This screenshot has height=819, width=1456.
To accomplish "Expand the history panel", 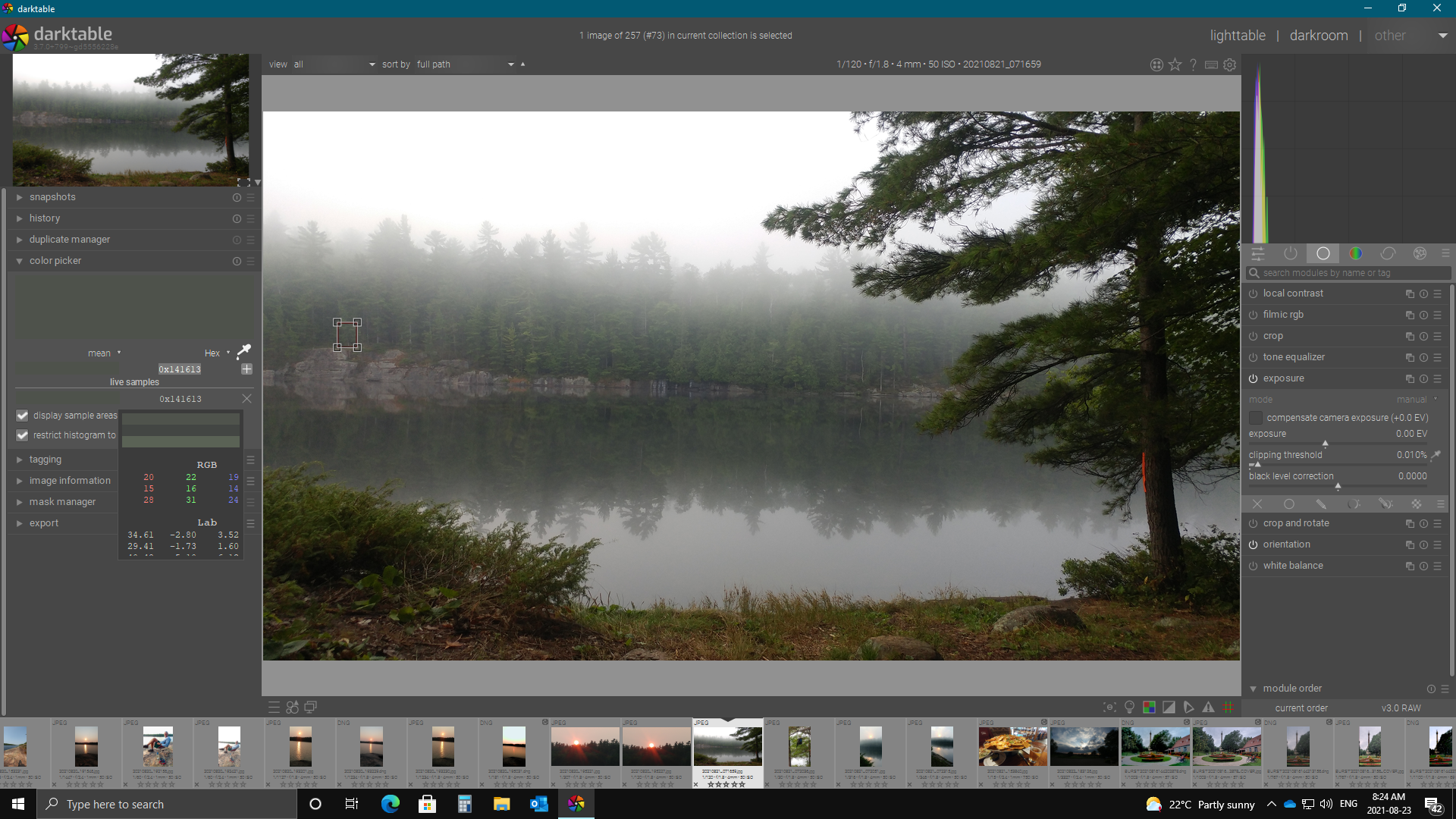I will coord(45,218).
